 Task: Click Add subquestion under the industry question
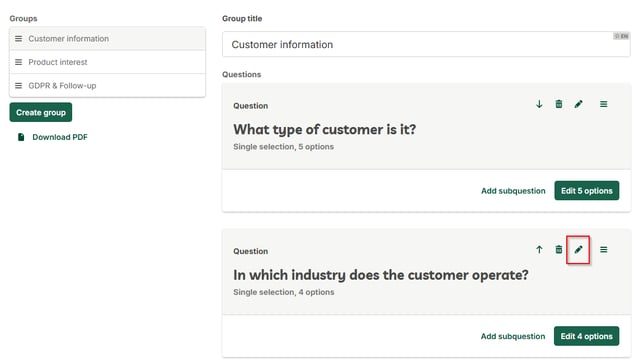[513, 336]
